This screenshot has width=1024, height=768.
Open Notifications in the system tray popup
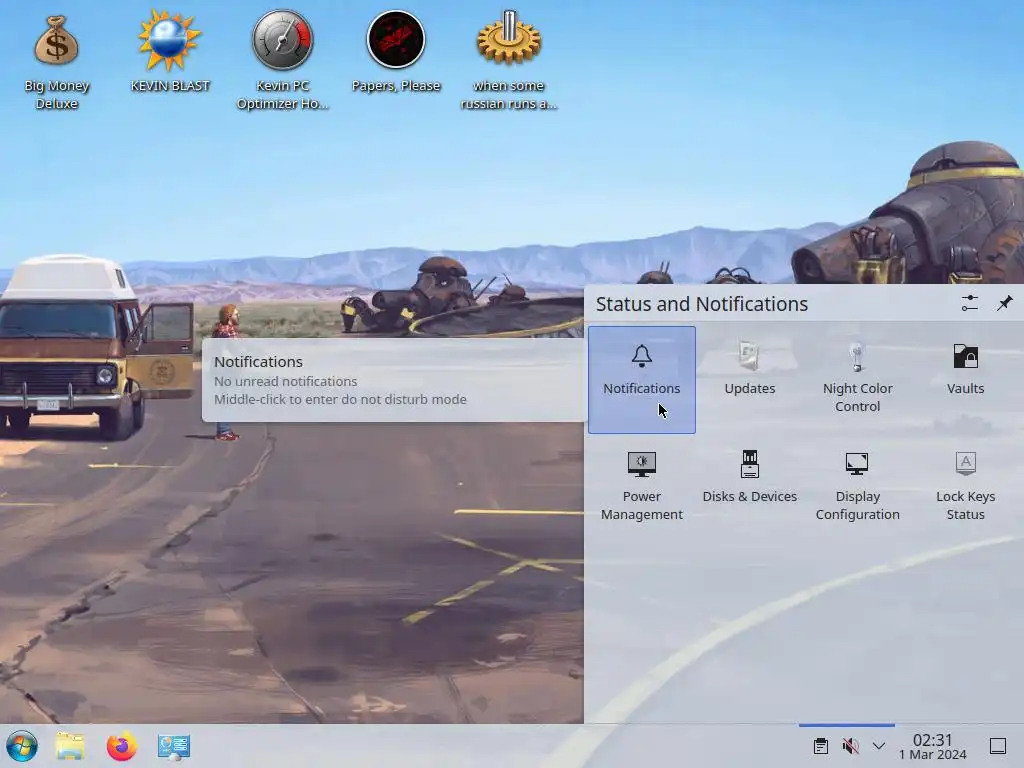point(641,379)
